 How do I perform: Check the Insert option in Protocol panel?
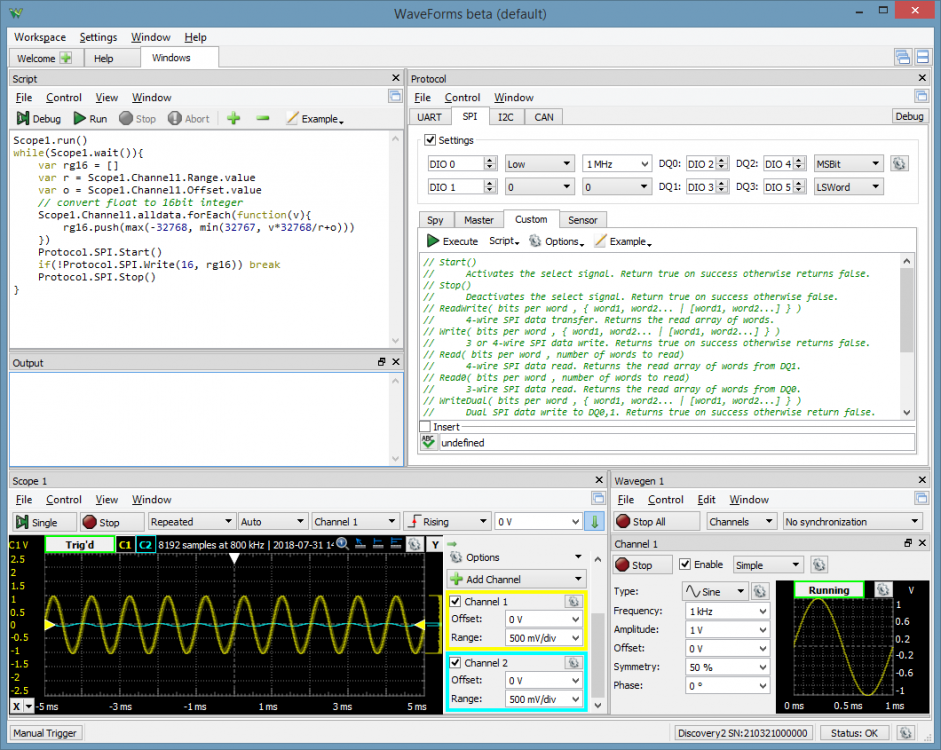tap(423, 425)
